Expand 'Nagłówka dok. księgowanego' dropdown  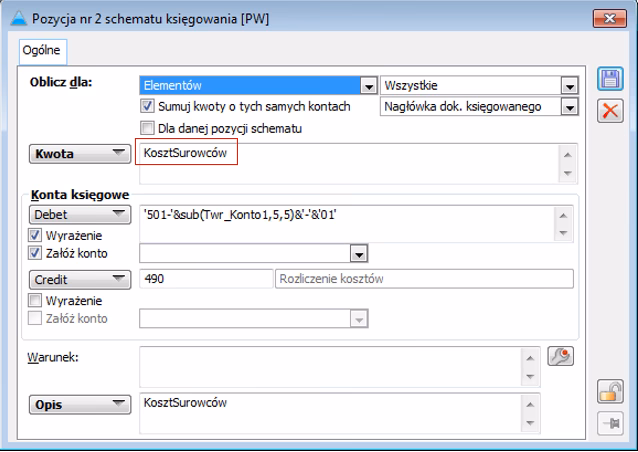569,107
